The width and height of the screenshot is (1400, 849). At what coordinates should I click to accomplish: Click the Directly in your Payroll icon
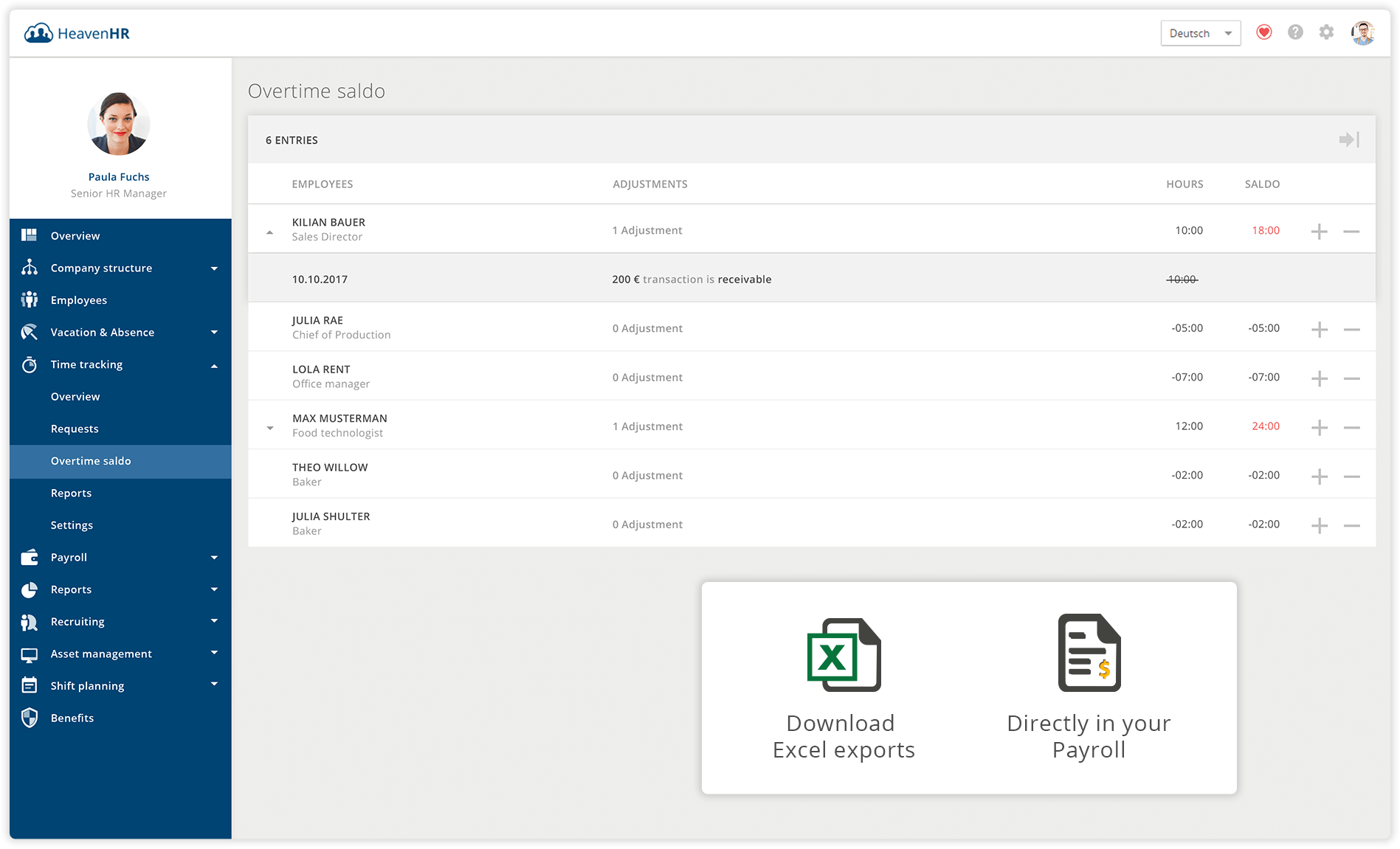(1089, 653)
